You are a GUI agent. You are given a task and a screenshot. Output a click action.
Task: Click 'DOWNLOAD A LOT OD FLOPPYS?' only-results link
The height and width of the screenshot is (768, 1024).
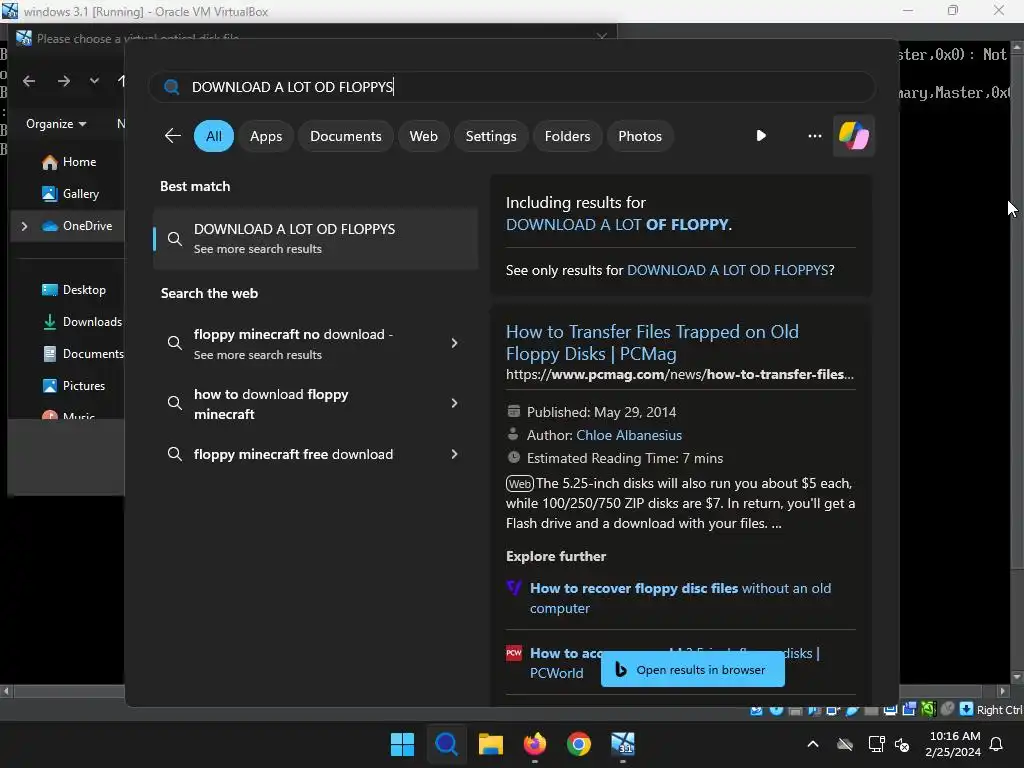[x=730, y=270]
